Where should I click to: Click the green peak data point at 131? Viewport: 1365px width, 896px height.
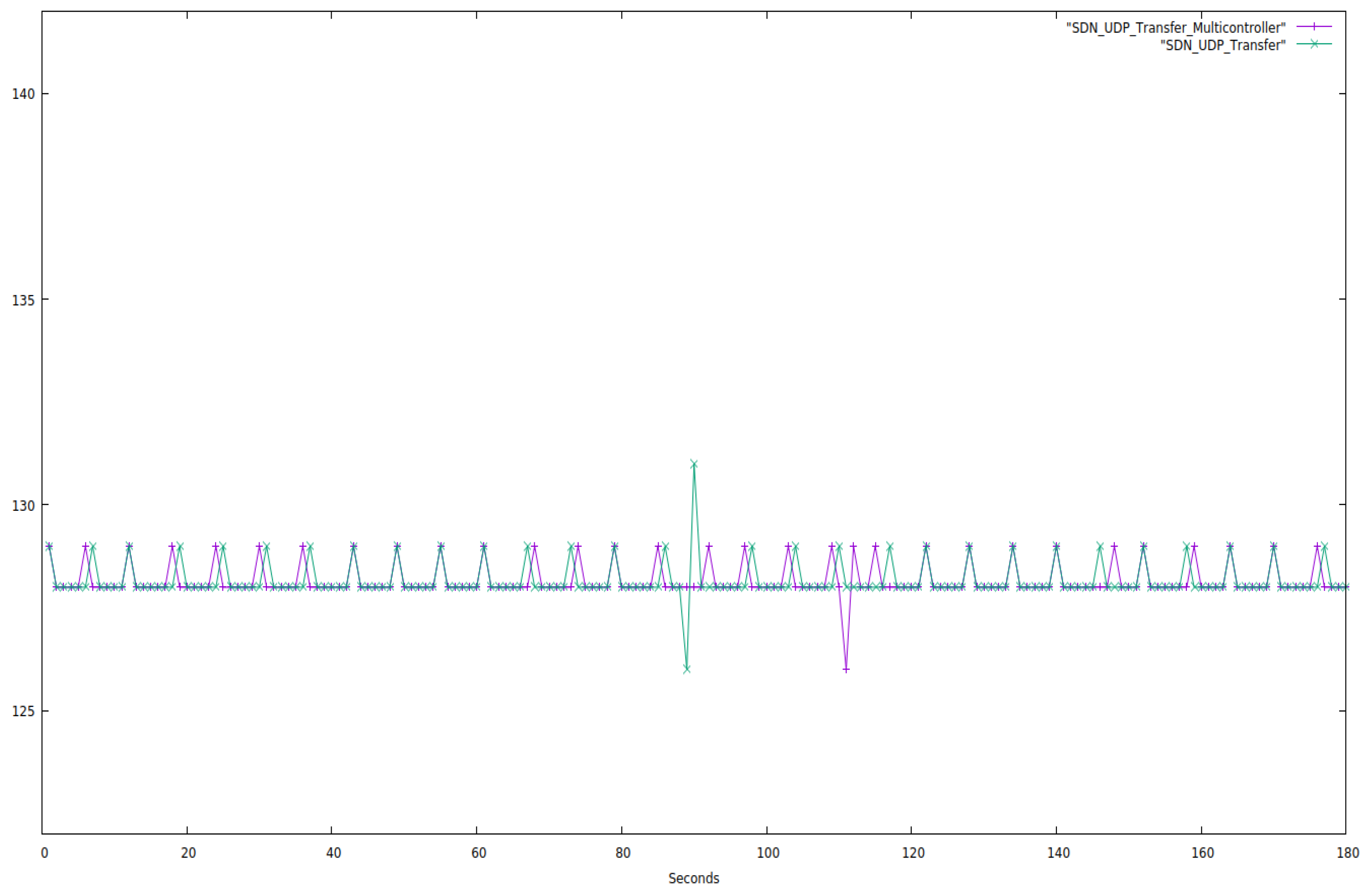coord(694,463)
